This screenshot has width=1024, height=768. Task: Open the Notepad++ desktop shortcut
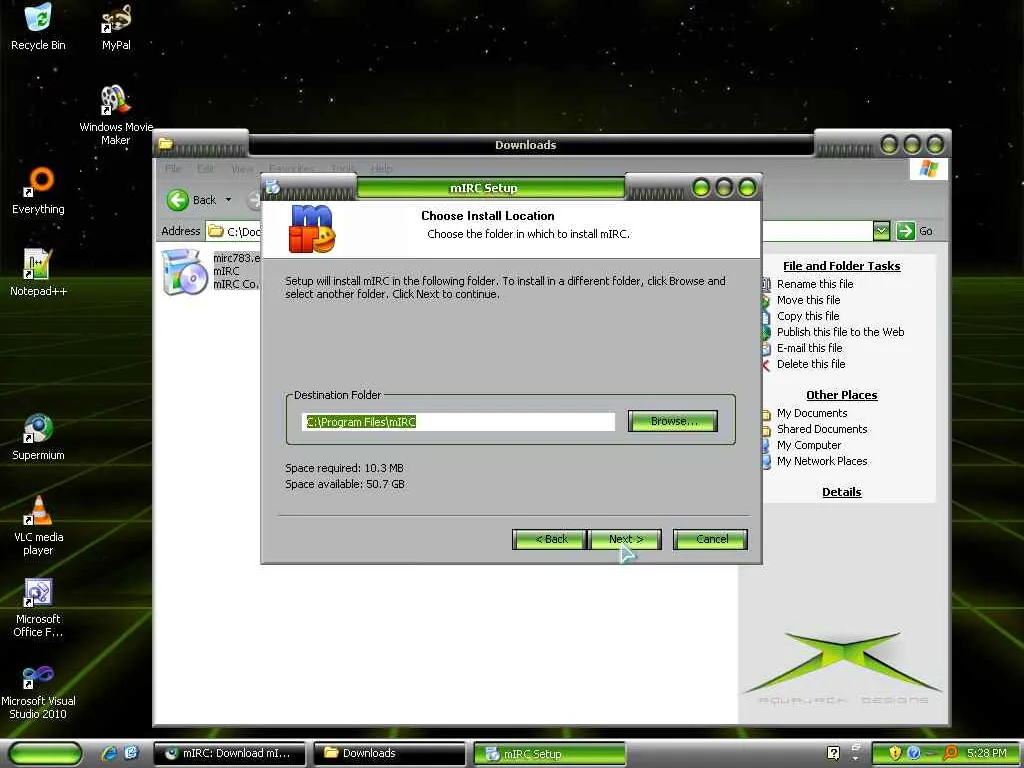39,272
